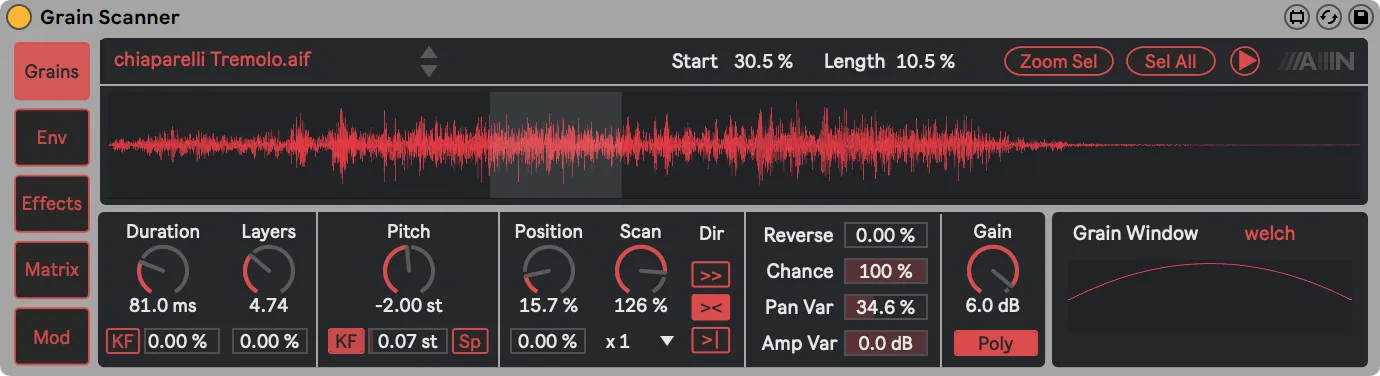1380x376 pixels.
Task: Select the forward >> scan direction
Action: click(x=711, y=274)
